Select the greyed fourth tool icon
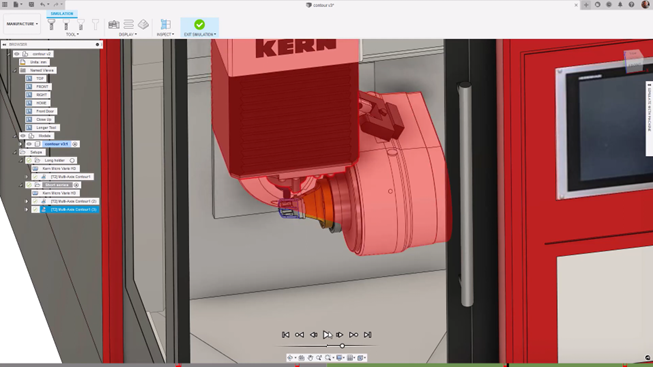653x367 pixels. (x=95, y=25)
